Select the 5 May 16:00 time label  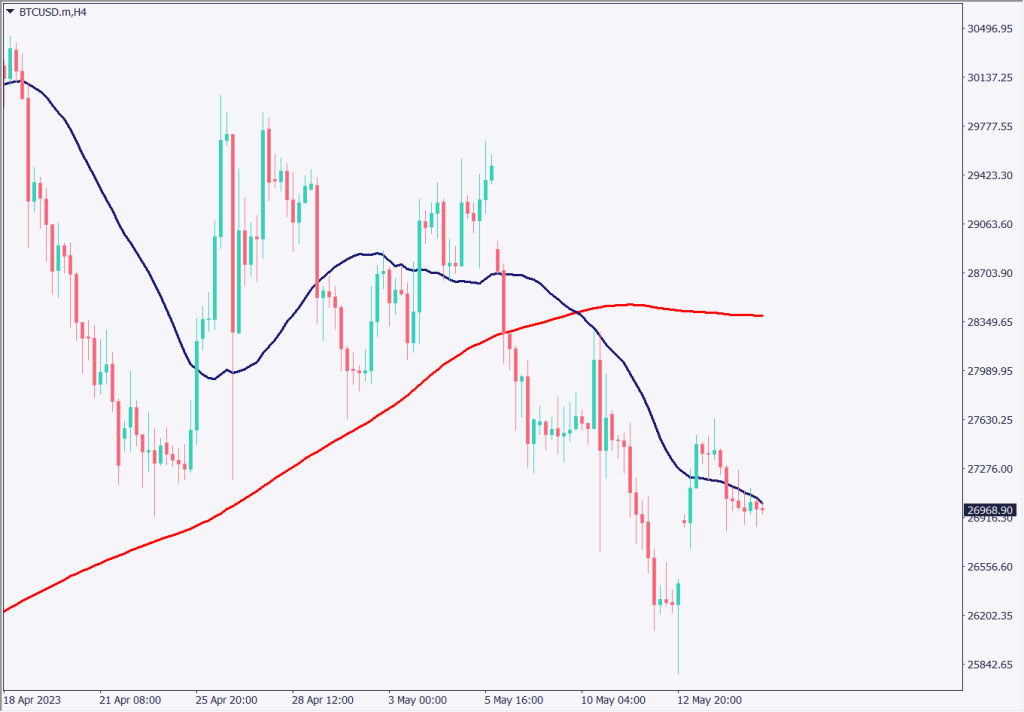click(513, 699)
